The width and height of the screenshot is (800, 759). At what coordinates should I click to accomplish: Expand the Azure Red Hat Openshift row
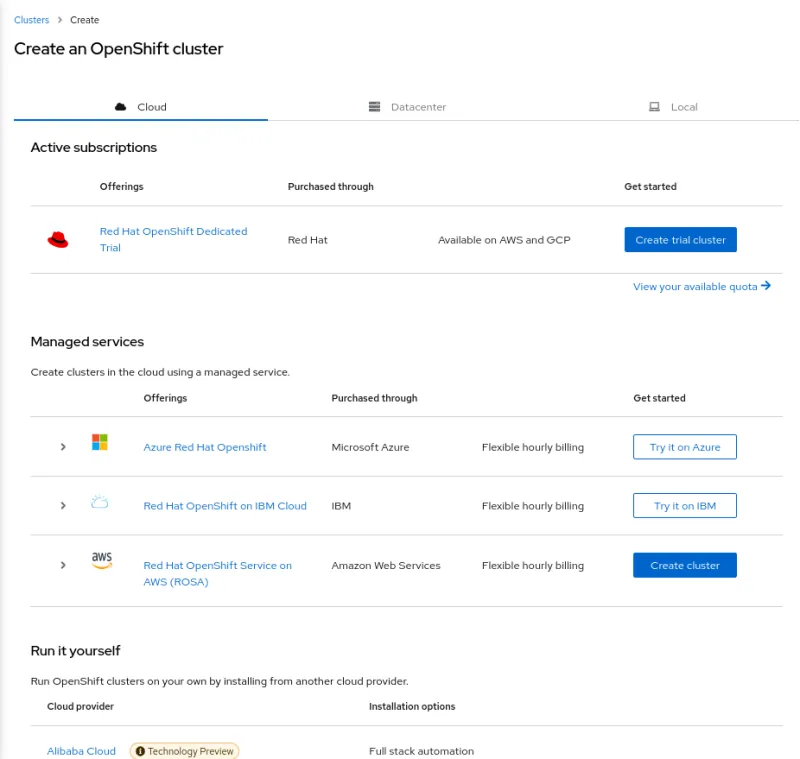63,447
